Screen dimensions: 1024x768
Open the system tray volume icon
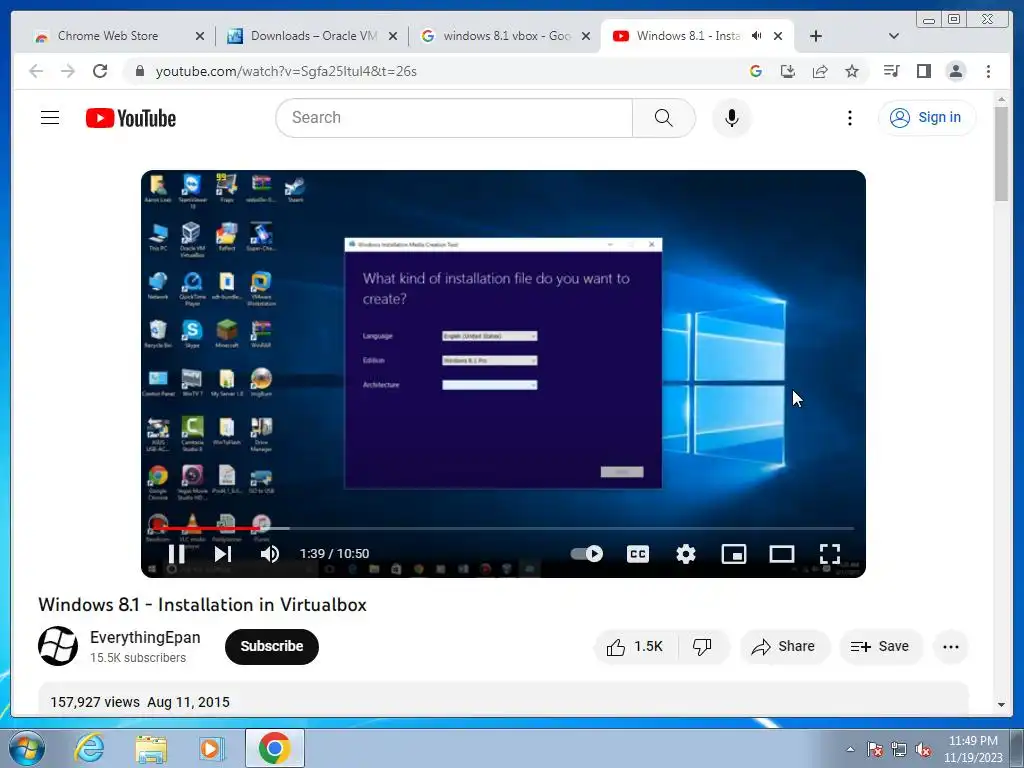tap(923, 749)
